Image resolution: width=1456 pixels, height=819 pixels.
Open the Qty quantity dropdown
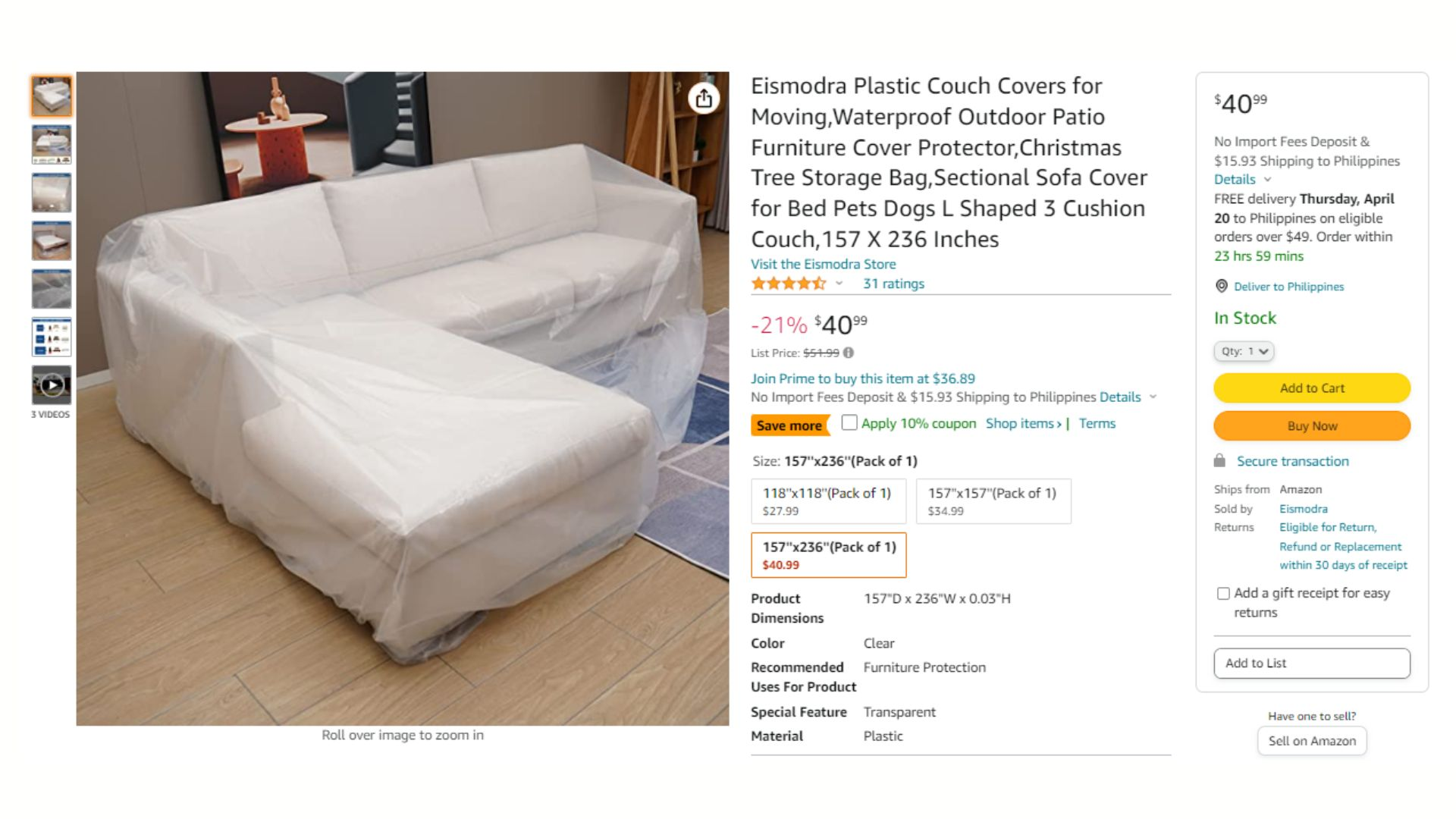(1244, 351)
